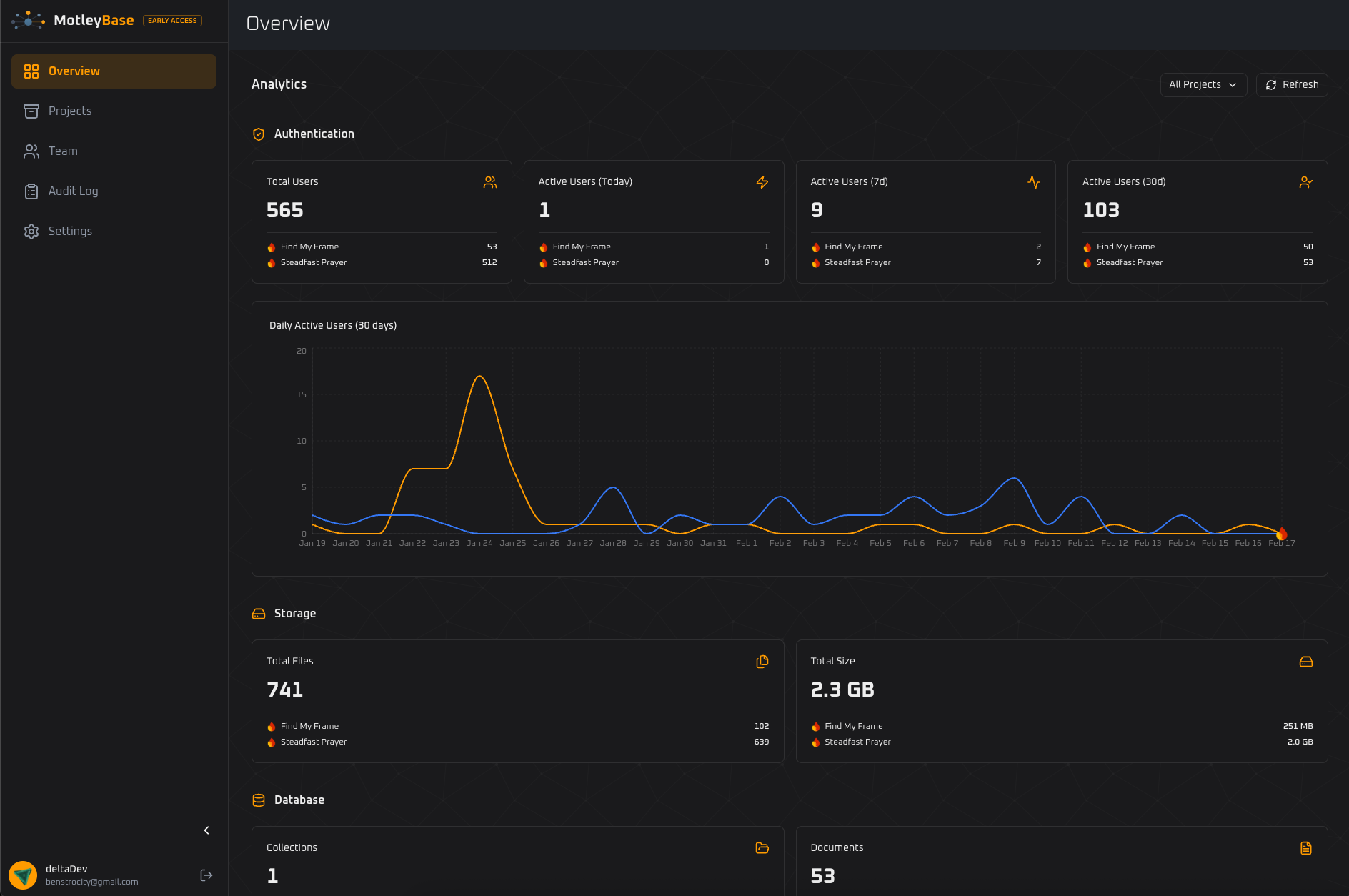
Task: Click the lightning icon on Active Users Today
Action: pyautogui.click(x=762, y=182)
